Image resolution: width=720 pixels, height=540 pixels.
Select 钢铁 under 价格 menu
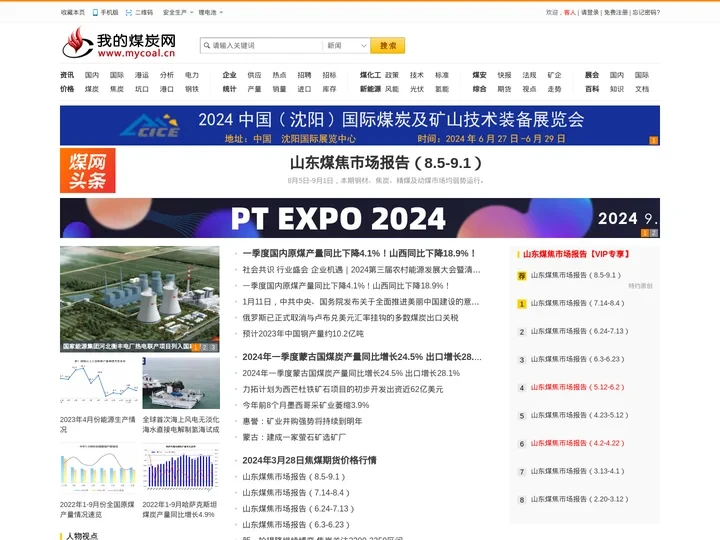192,89
